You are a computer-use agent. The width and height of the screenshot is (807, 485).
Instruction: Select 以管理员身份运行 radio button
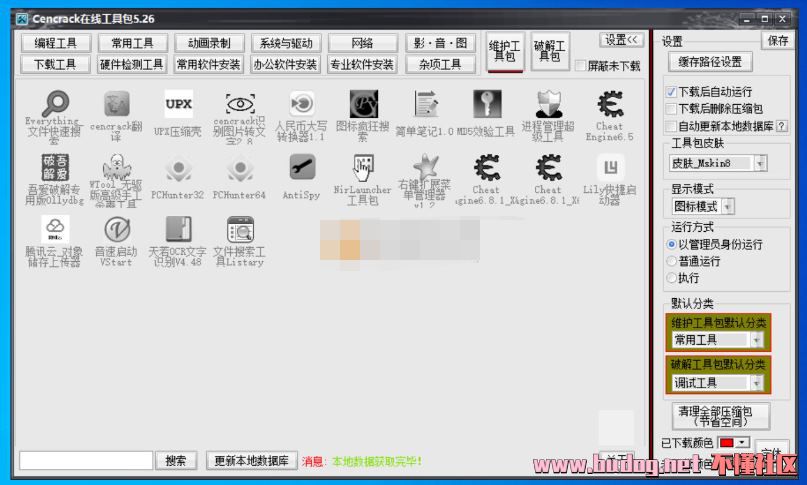coord(671,244)
